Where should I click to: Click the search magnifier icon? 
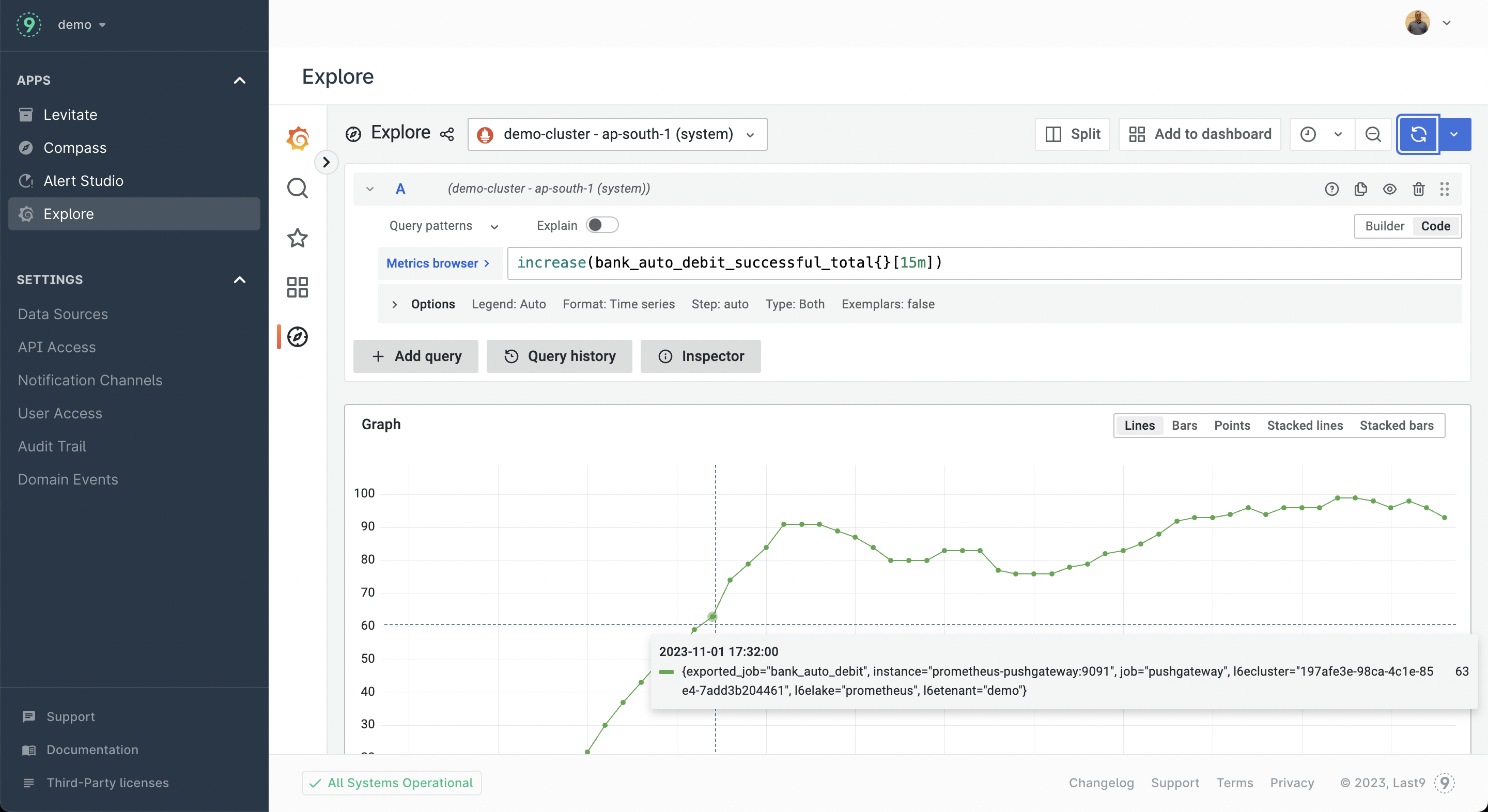click(298, 188)
